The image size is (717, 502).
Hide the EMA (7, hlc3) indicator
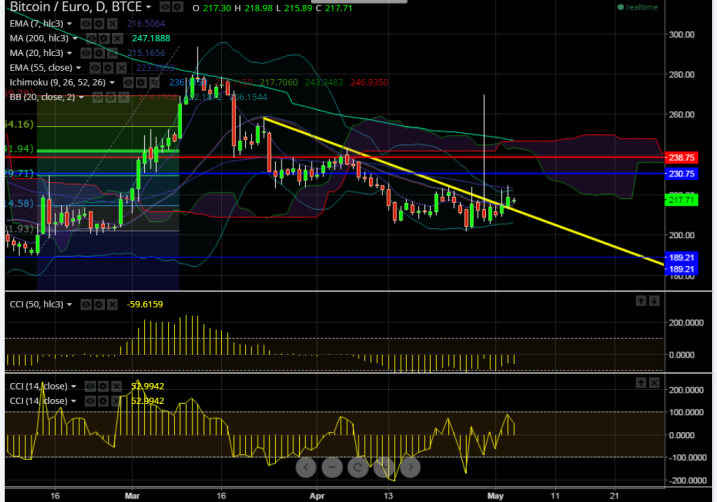(x=86, y=24)
